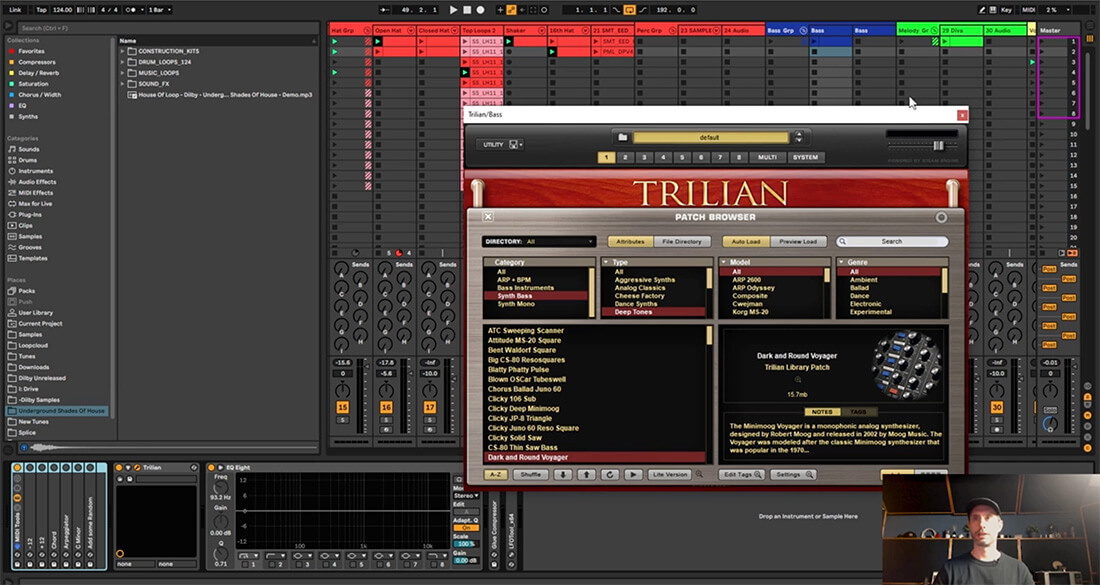
Task: Toggle the EQ Eight device activator
Action: click(x=211, y=468)
